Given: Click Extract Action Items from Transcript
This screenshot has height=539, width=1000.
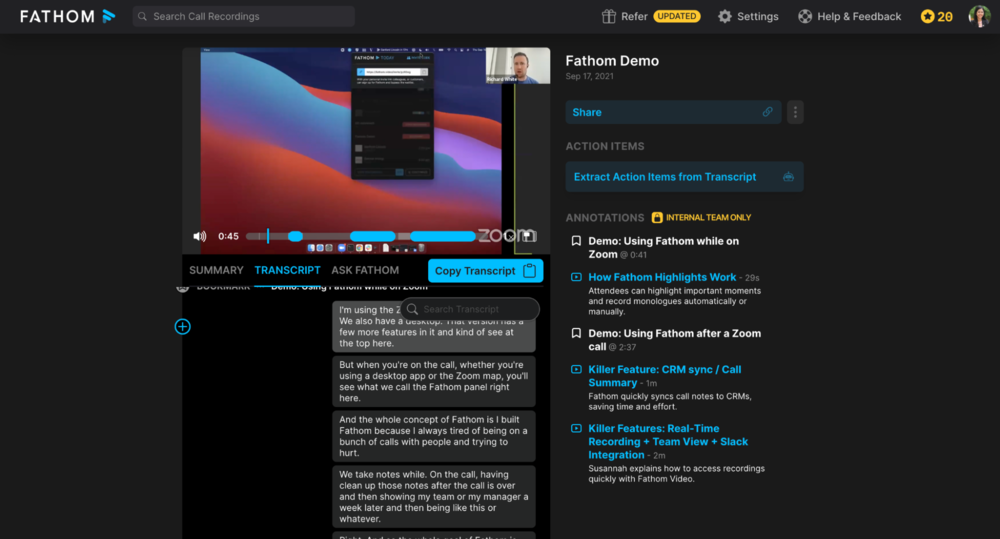Looking at the screenshot, I should pos(684,177).
